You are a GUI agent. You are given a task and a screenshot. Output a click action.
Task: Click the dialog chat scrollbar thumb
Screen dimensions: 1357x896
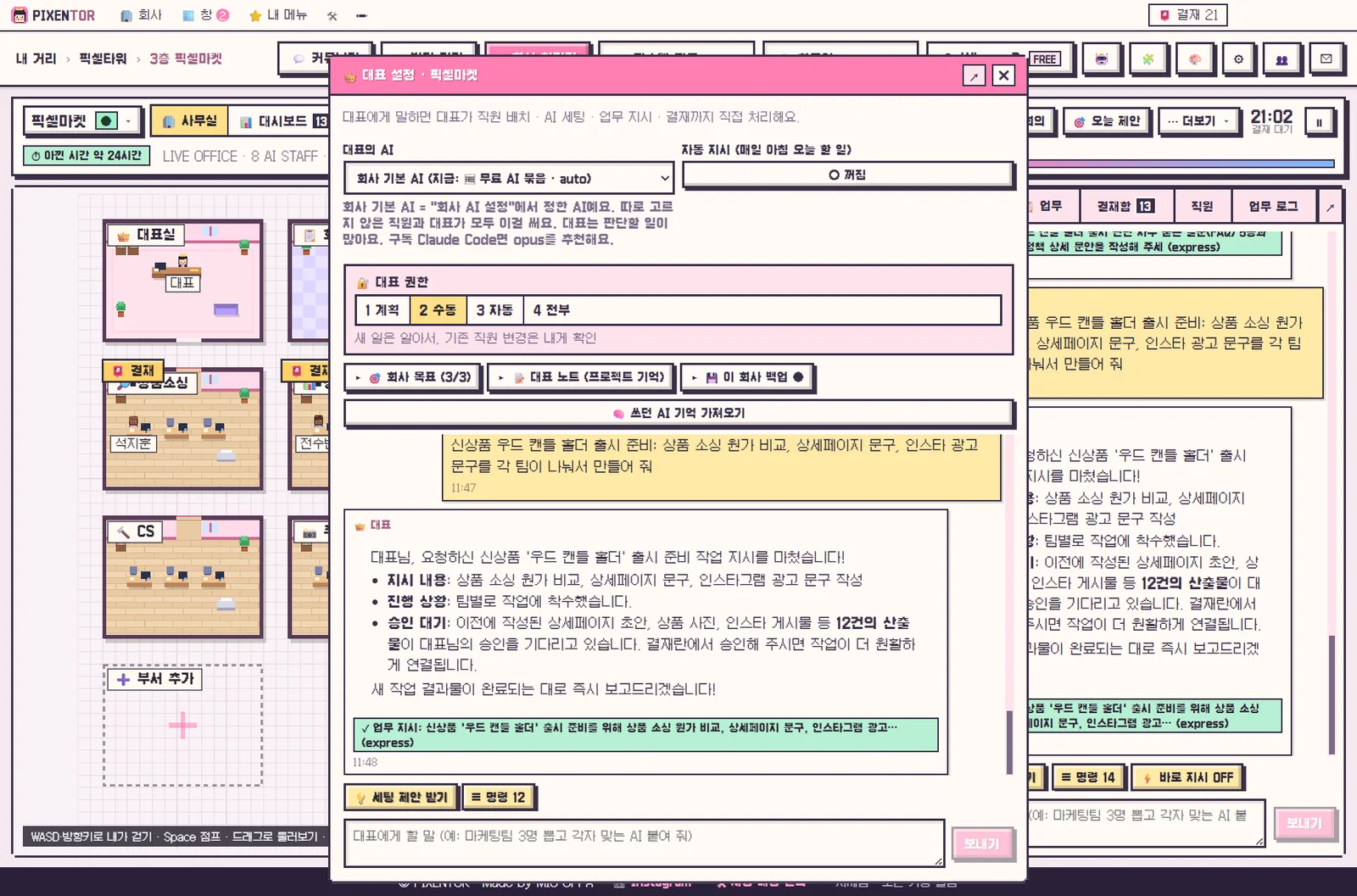1009,742
